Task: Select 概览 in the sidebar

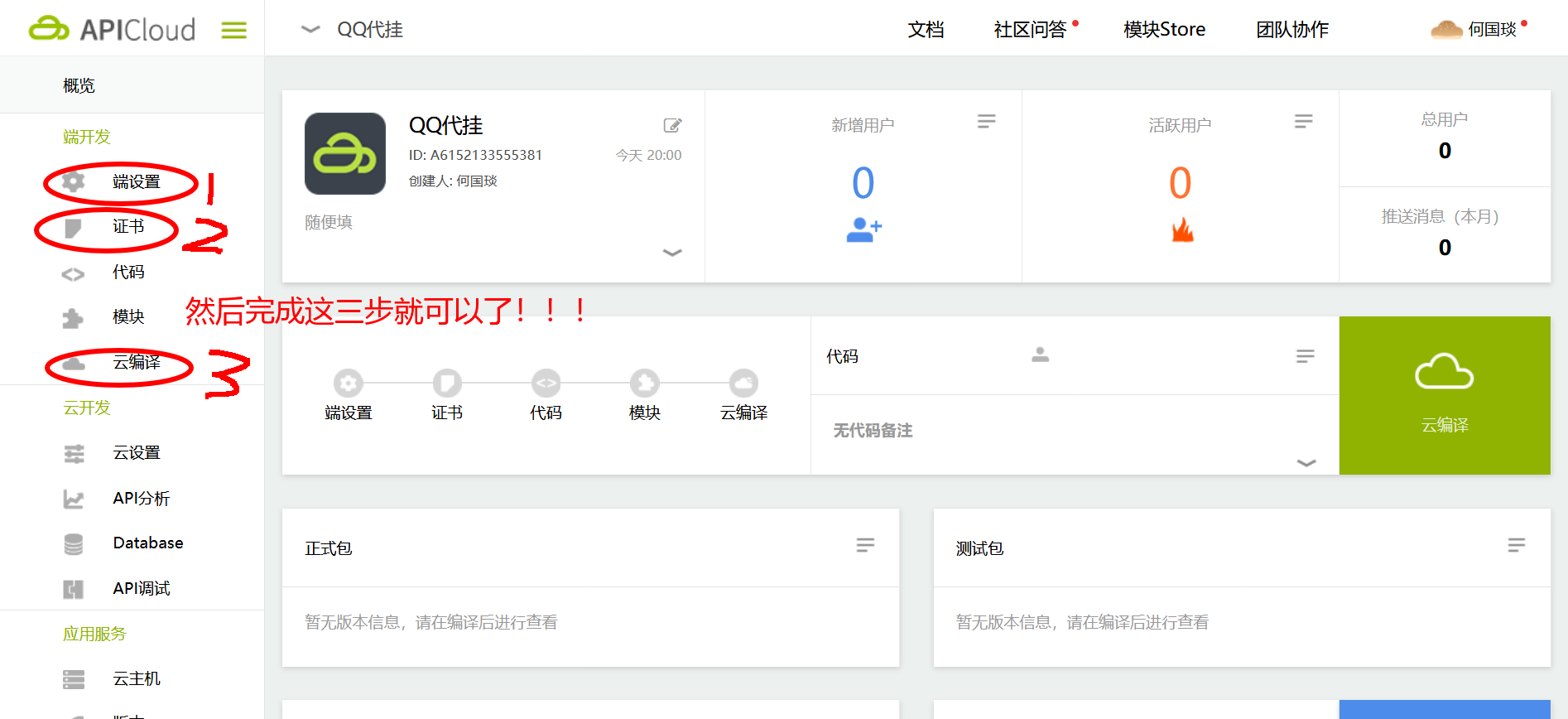Action: pos(79,85)
